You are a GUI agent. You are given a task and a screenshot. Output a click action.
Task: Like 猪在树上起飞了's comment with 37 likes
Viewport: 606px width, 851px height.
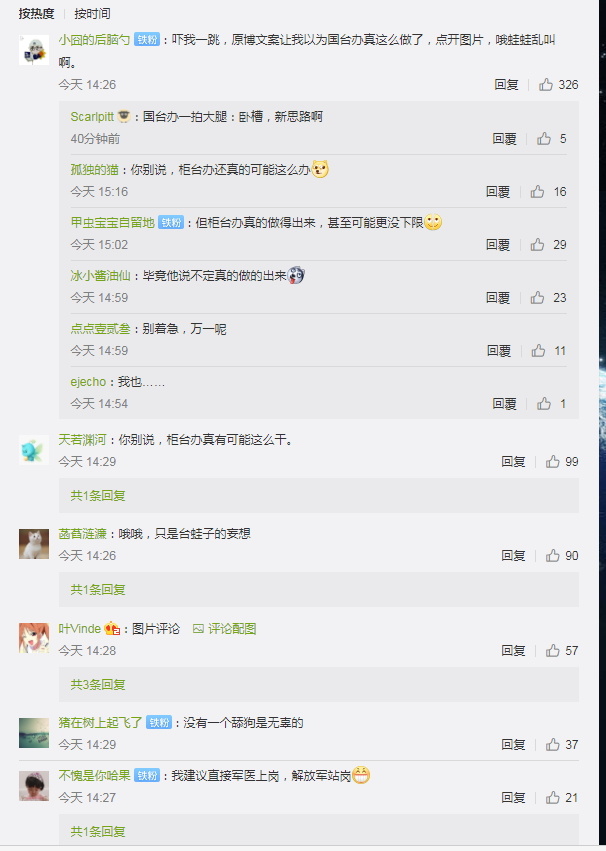[553, 745]
